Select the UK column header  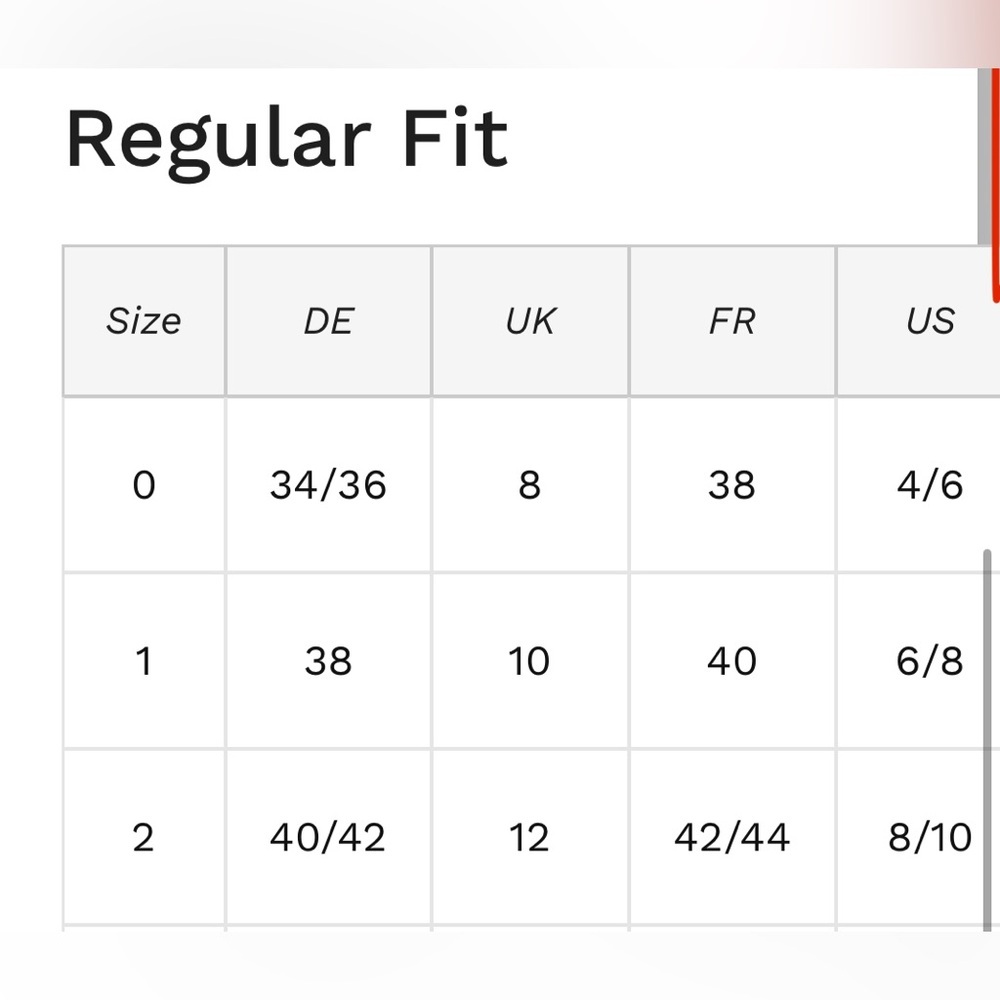530,321
